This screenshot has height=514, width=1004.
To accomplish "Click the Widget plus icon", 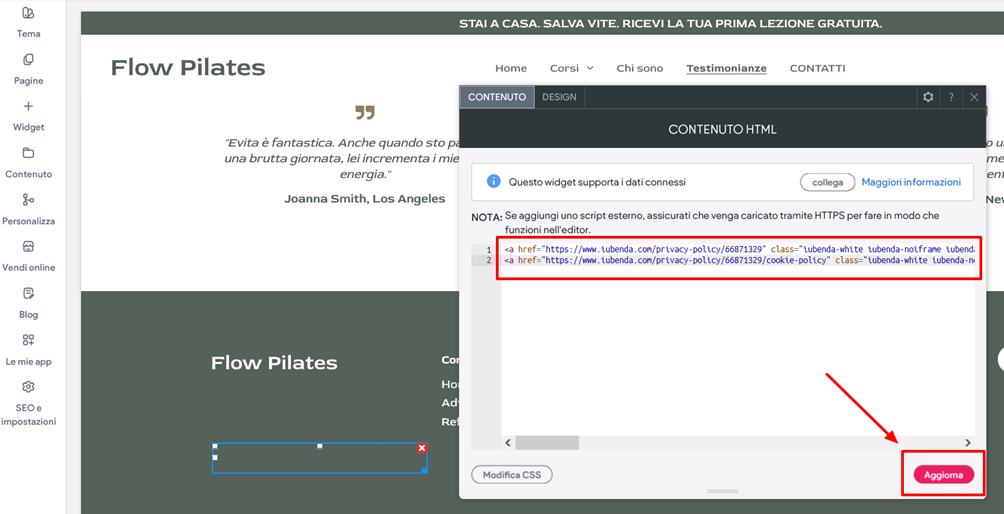I will (x=28, y=107).
